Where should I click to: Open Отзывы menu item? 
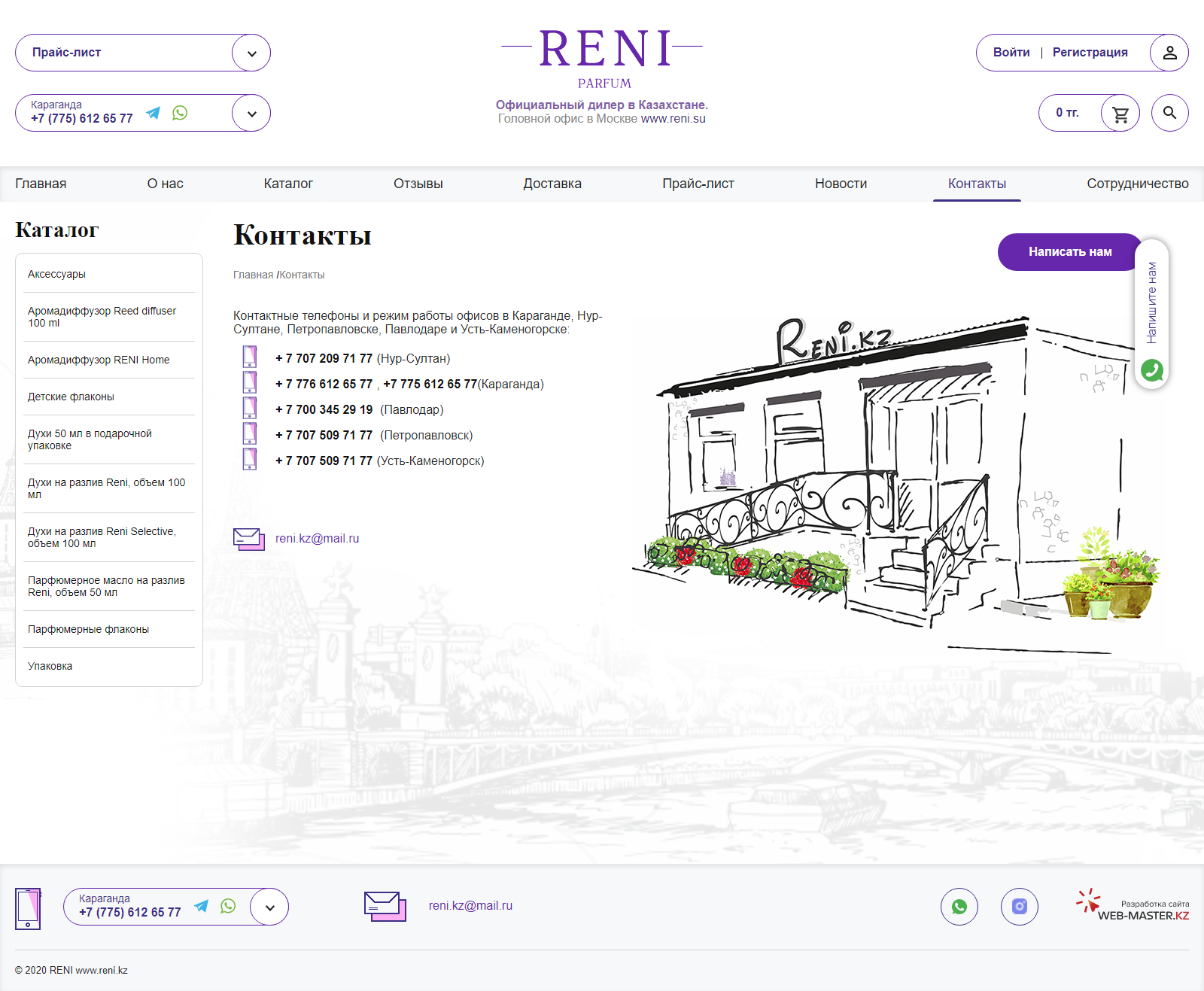click(418, 184)
